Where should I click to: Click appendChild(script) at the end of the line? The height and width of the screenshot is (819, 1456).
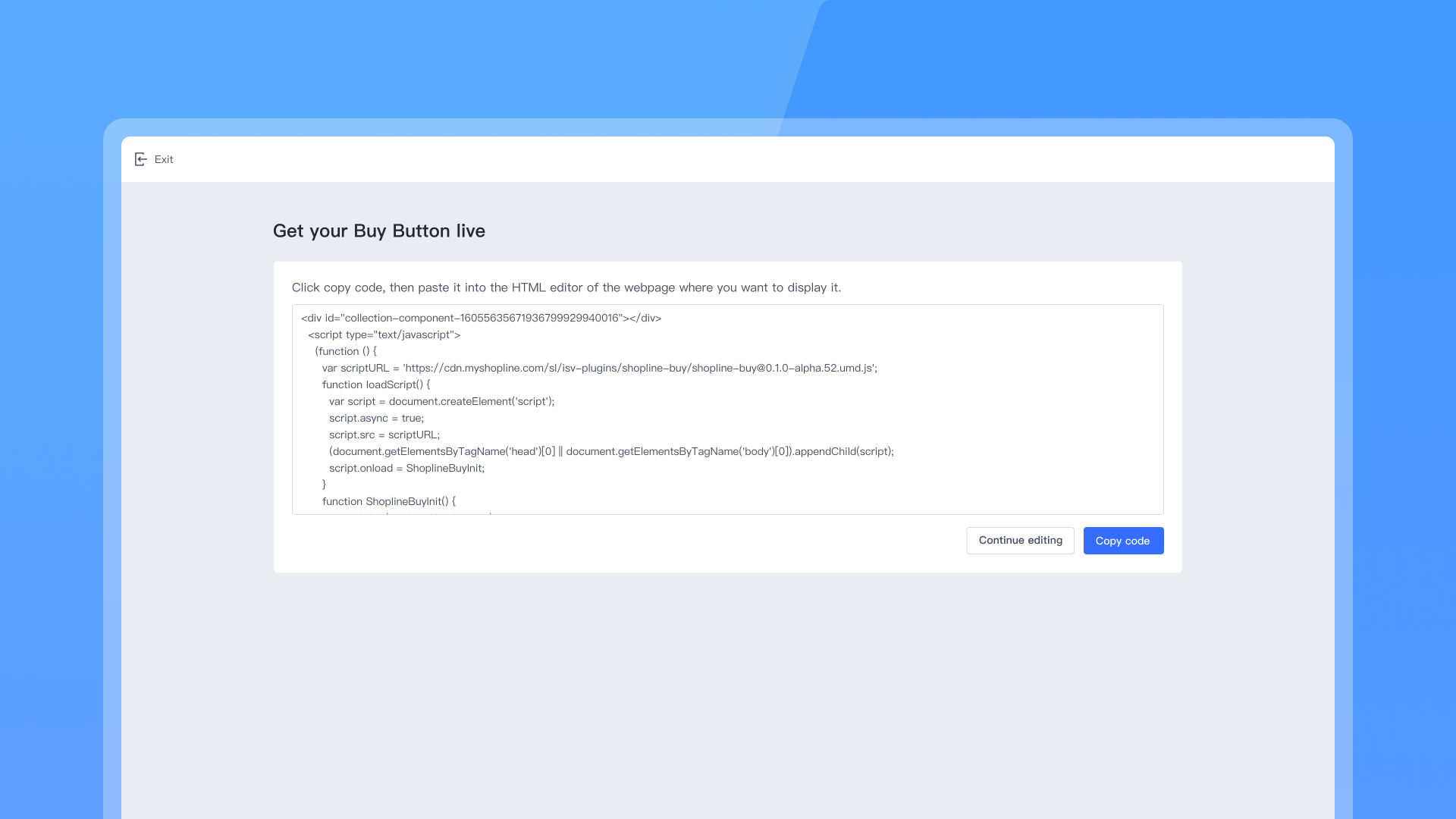(843, 452)
